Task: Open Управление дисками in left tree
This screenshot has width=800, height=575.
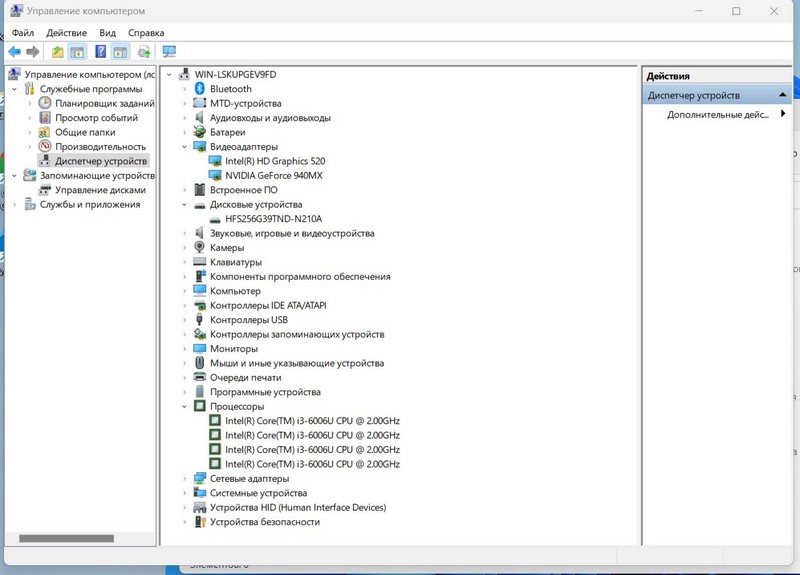Action: pos(100,190)
